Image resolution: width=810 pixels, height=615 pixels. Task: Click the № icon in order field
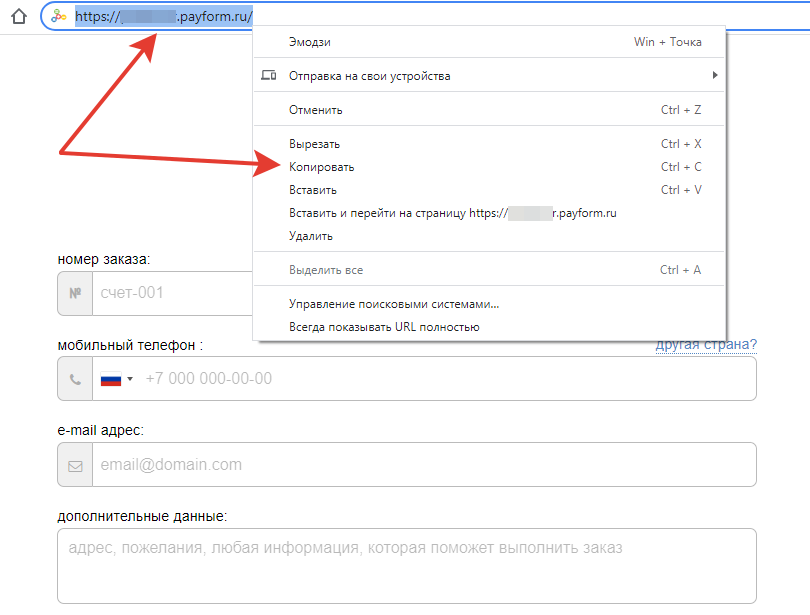(75, 293)
